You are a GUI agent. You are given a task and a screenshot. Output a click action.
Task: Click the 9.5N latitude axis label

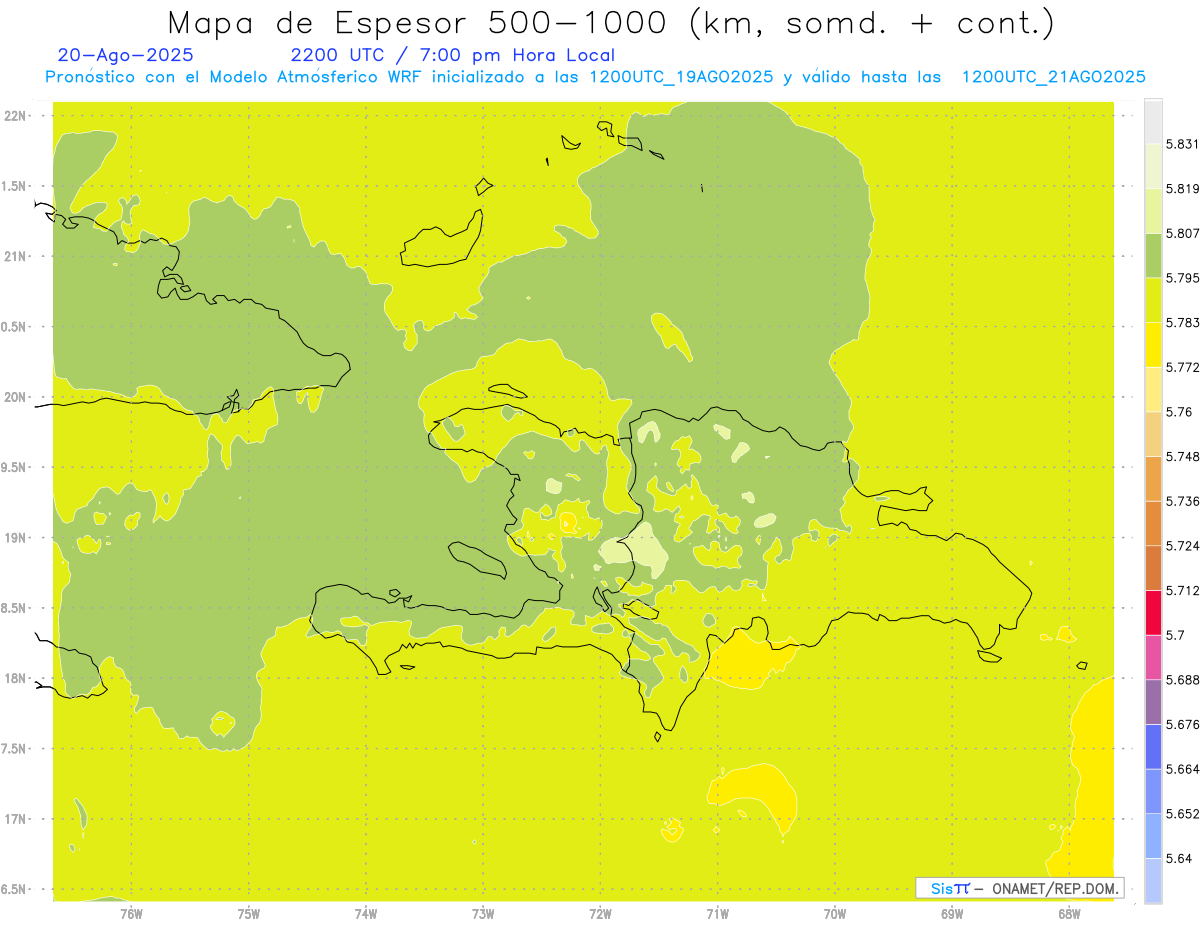[x=14, y=467]
